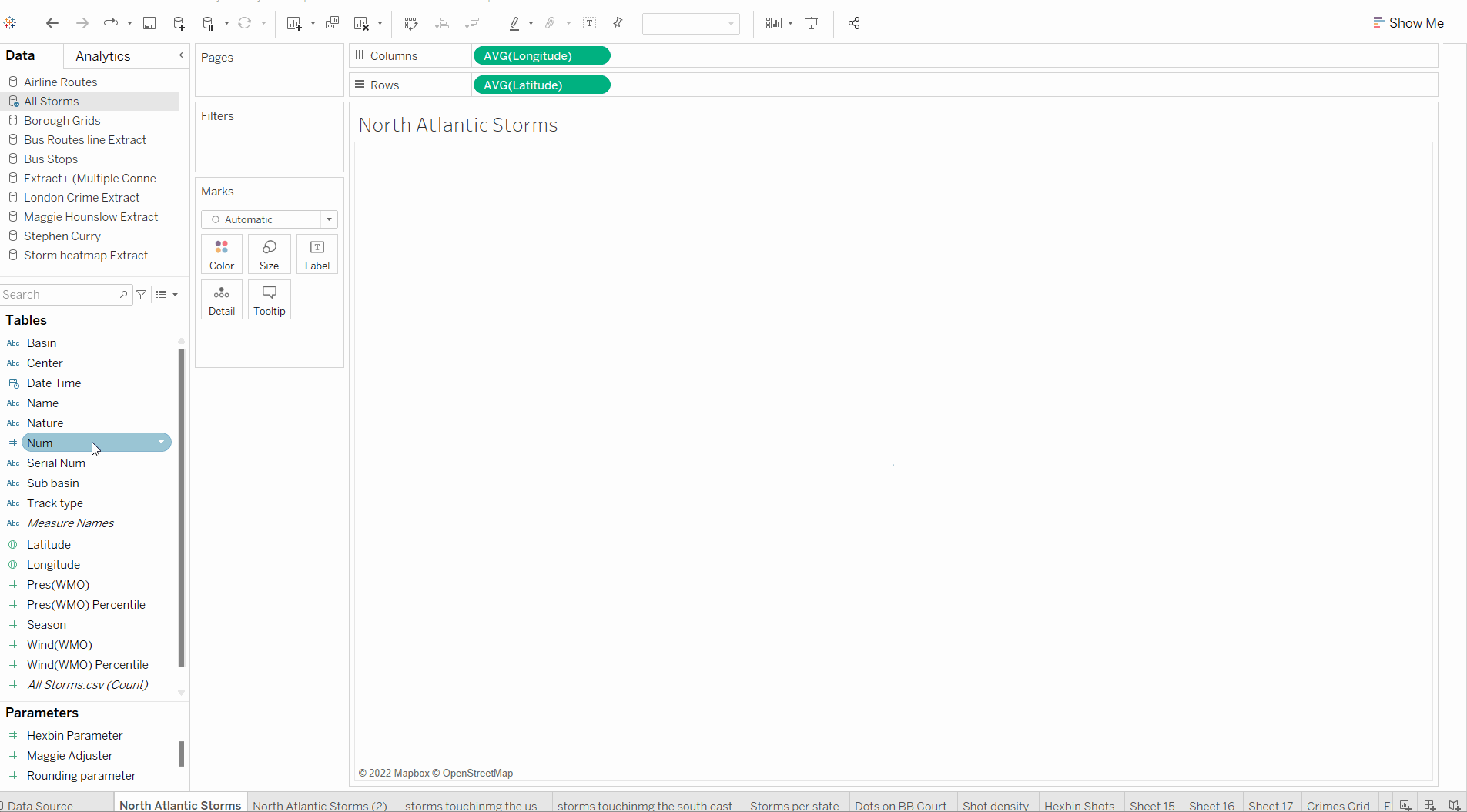This screenshot has height=812, width=1467.
Task: Add a new data source from toolbar
Action: click(x=179, y=23)
